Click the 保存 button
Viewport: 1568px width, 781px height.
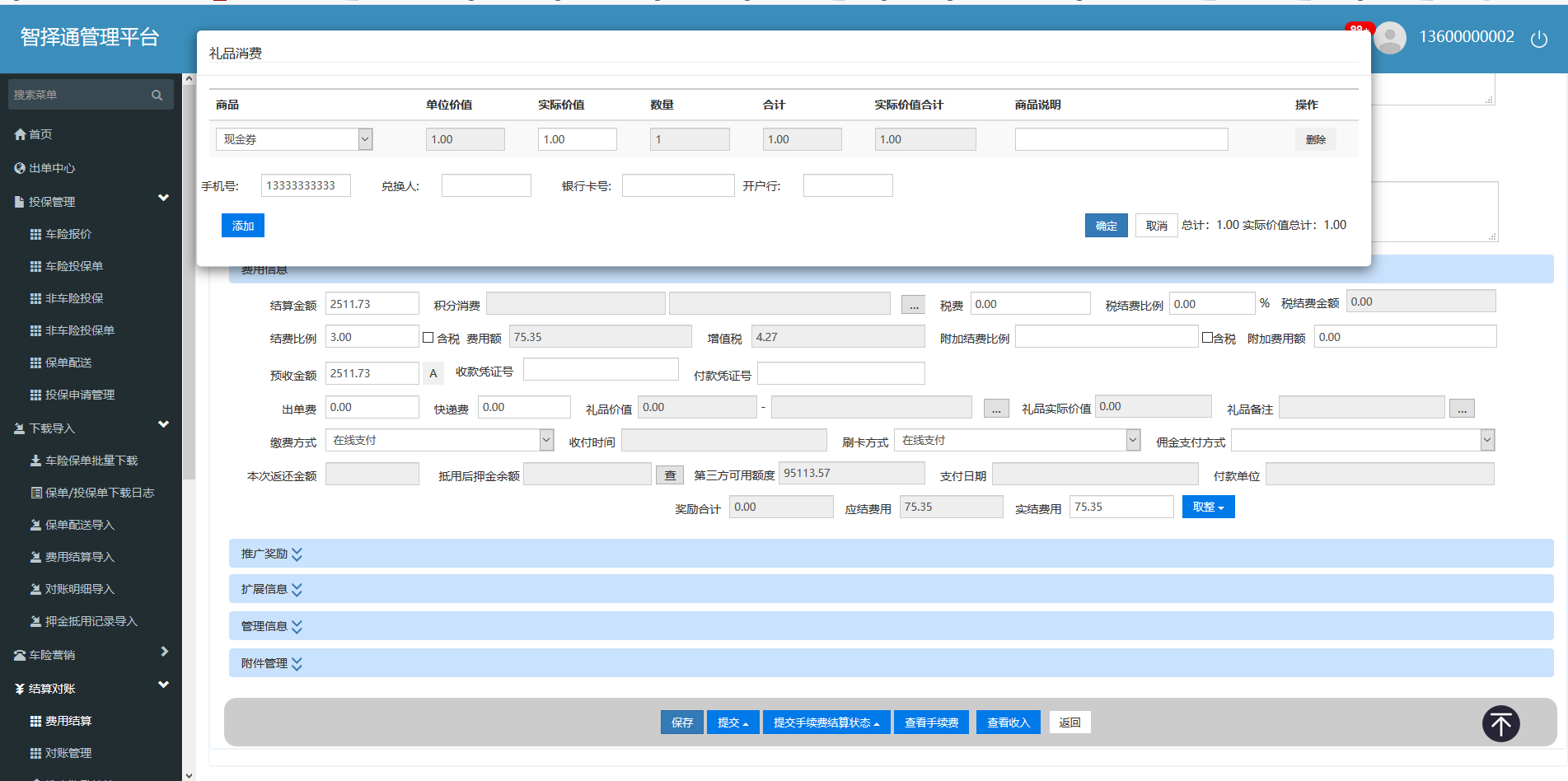682,723
